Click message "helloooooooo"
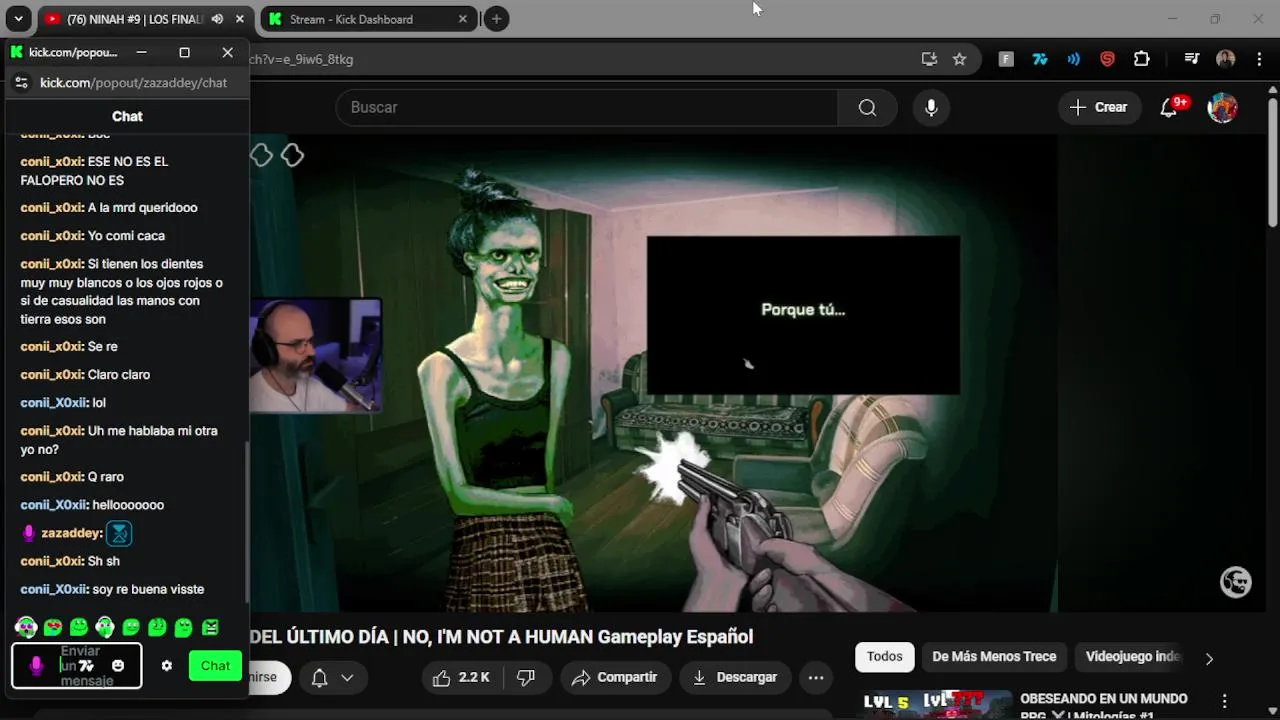The width and height of the screenshot is (1280, 720). [128, 505]
